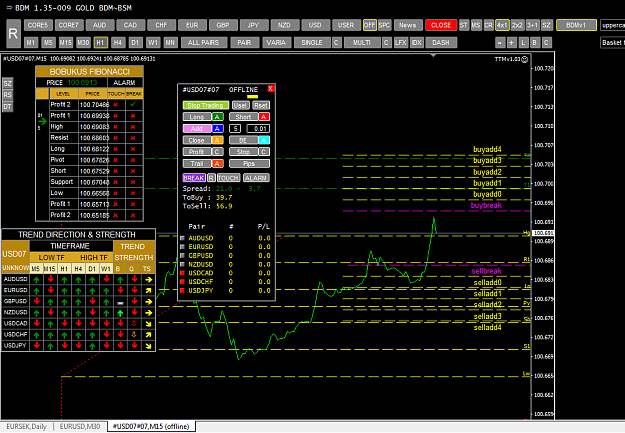This screenshot has width=625, height=433.
Task: Click the green Stop Trading button
Action: click(x=206, y=105)
